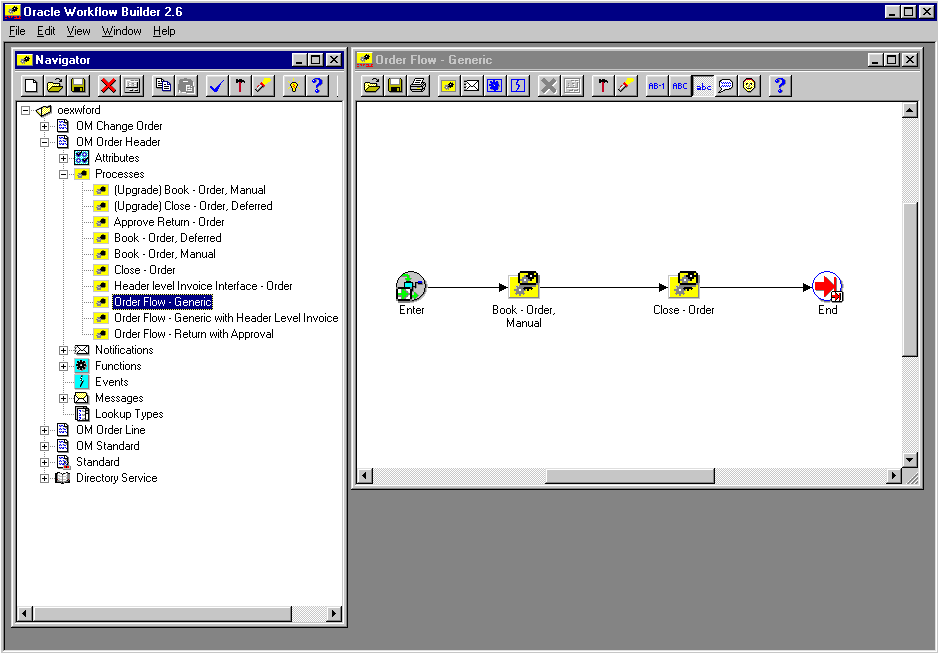Open file from Order Flow window toolbar
The height and width of the screenshot is (653, 938).
tap(371, 86)
